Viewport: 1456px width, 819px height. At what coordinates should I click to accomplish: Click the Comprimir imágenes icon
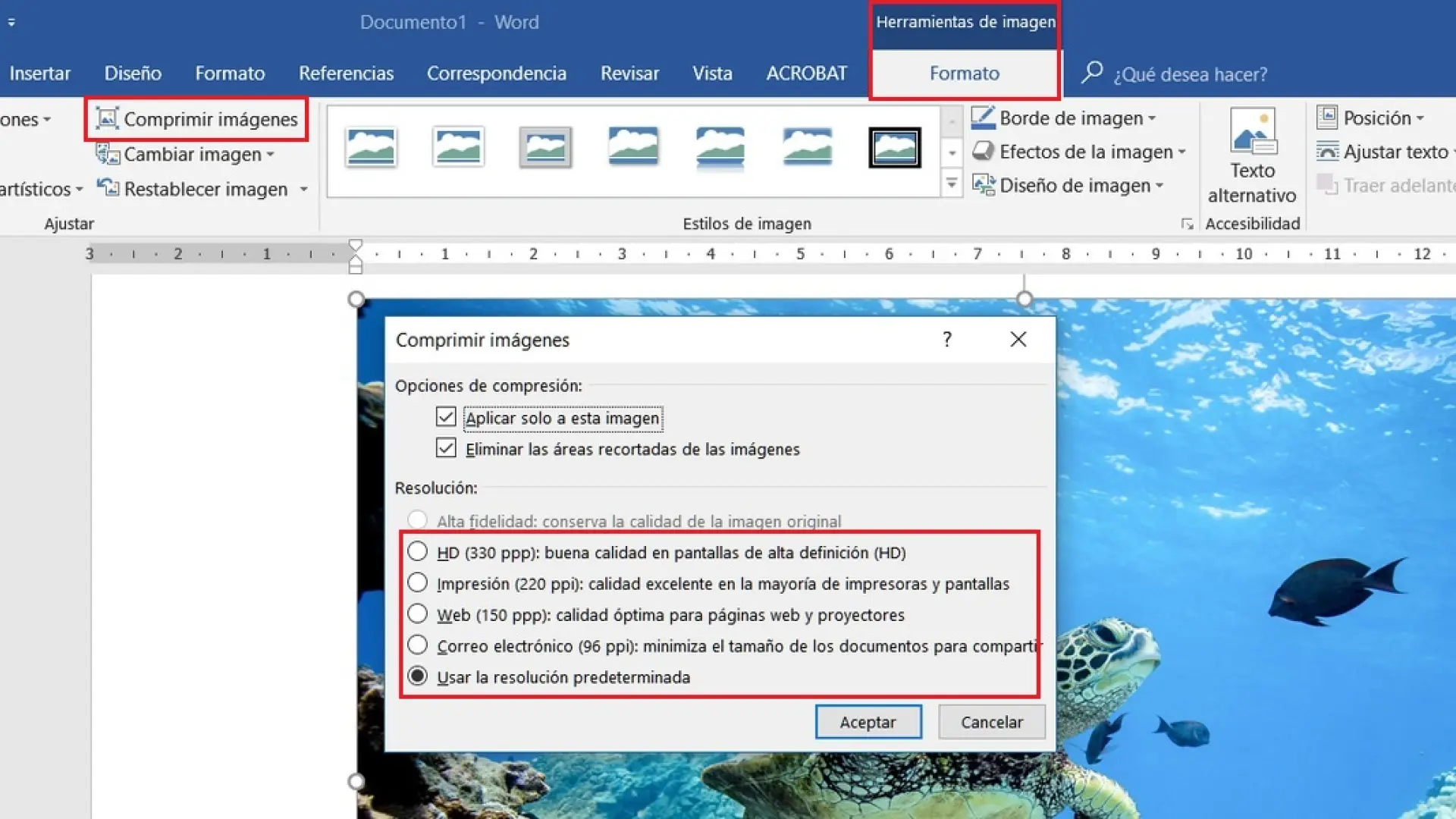click(107, 118)
